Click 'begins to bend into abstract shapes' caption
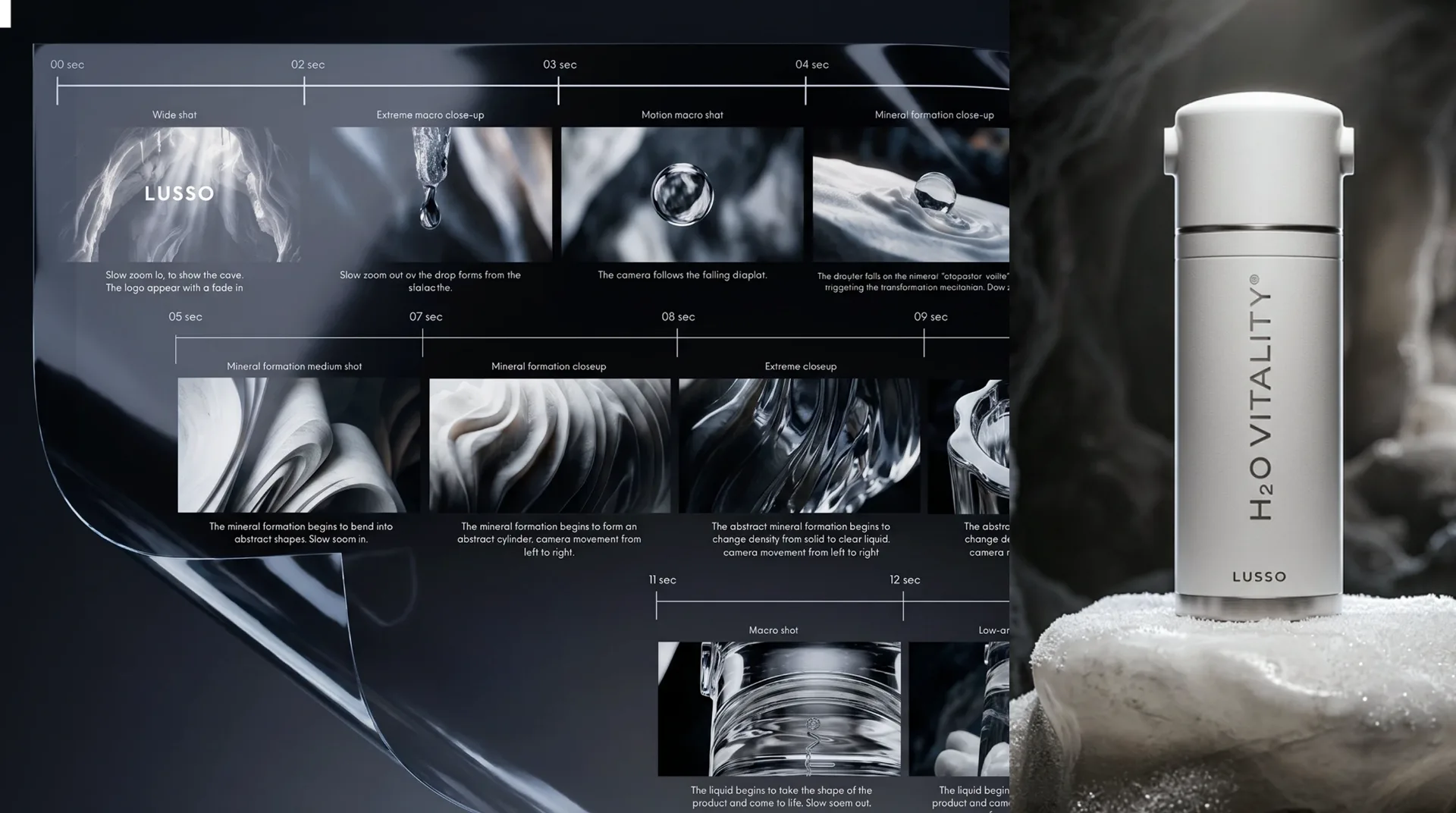This screenshot has width=1456, height=813. pos(301,532)
